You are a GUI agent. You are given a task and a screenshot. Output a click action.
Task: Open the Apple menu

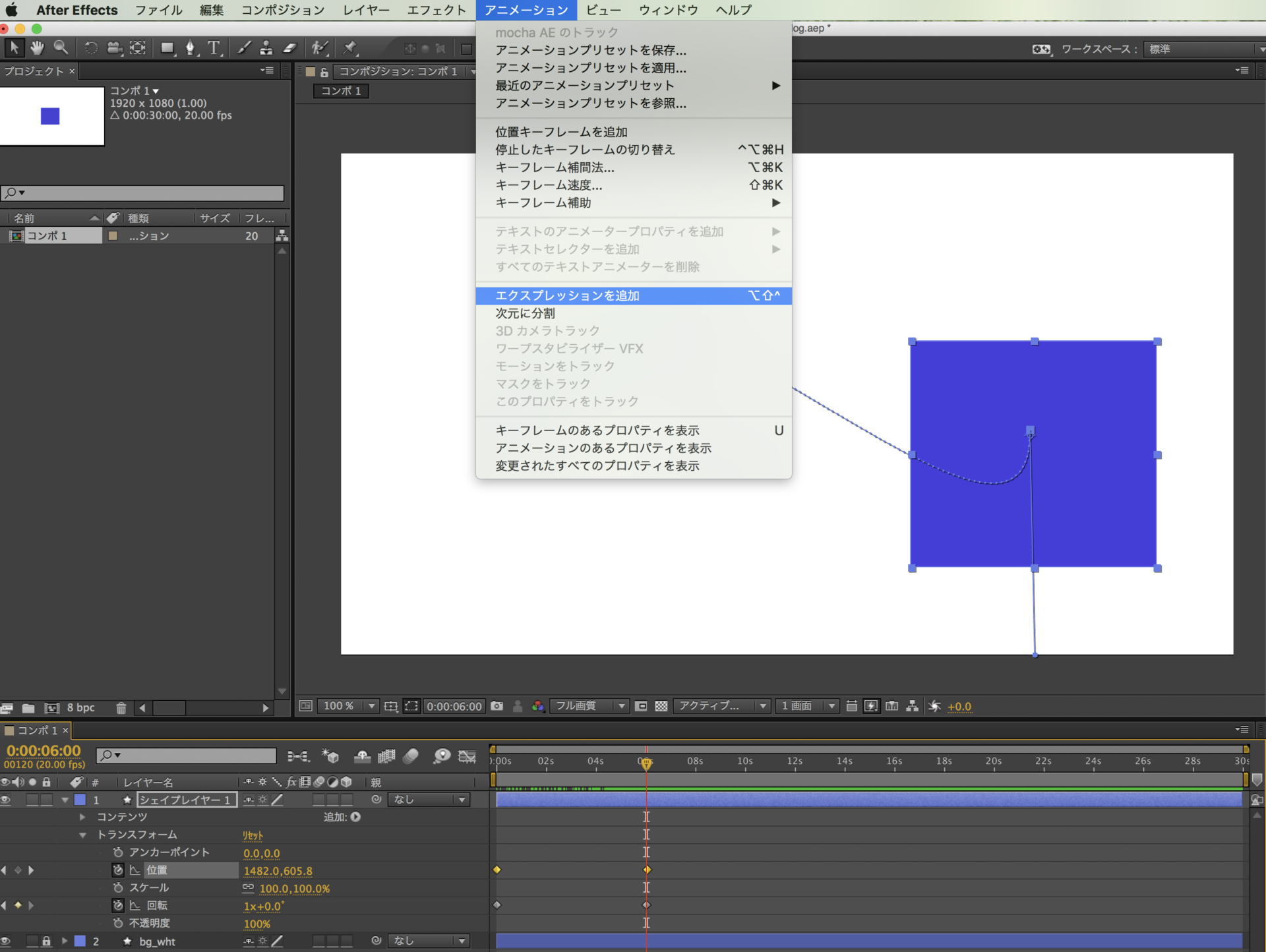pos(12,10)
